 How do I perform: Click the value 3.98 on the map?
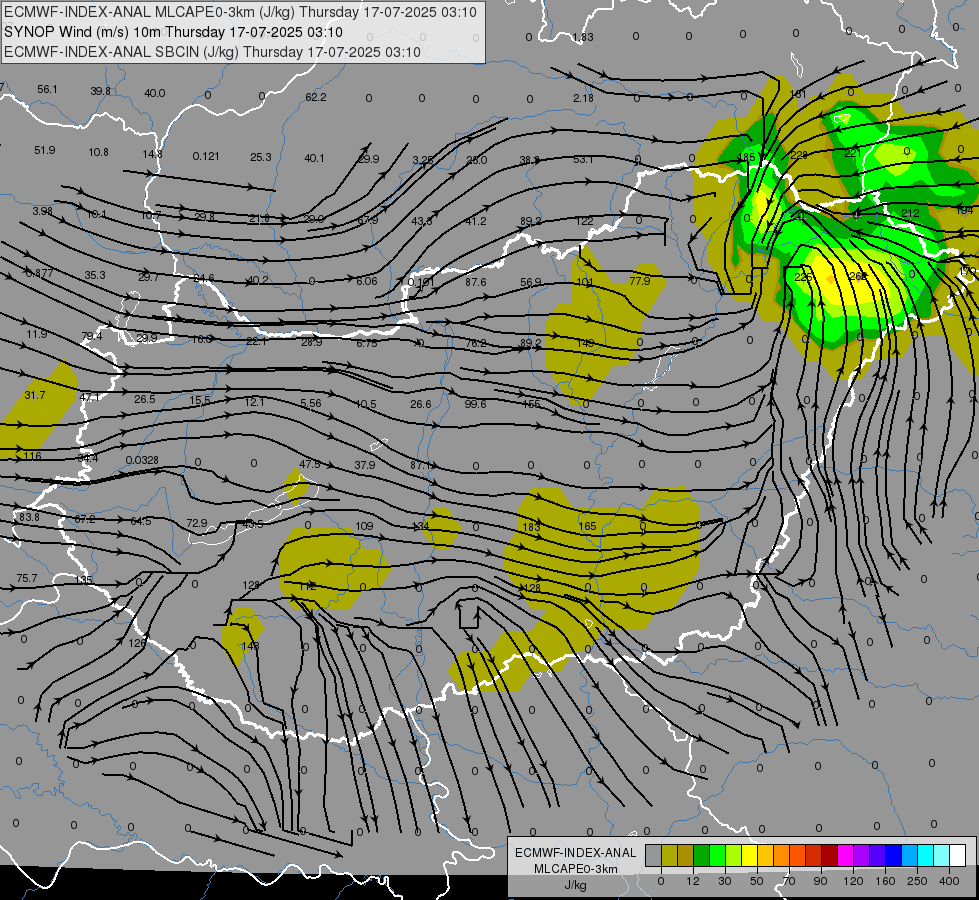tap(42, 211)
